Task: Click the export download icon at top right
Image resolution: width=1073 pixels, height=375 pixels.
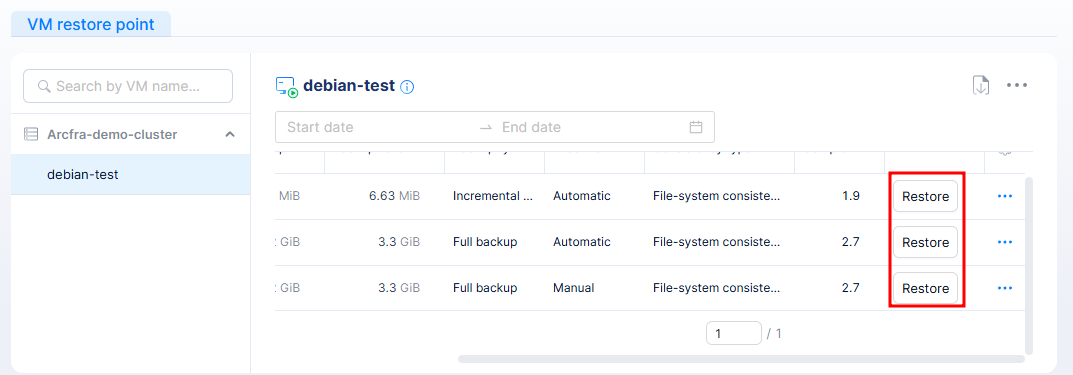Action: click(981, 86)
